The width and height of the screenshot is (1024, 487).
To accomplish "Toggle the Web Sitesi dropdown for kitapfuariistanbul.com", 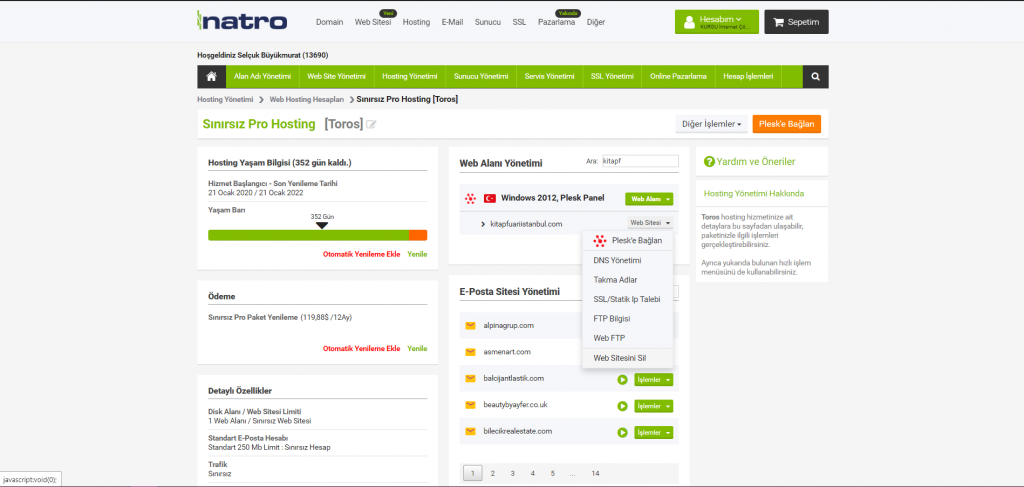I will (648, 223).
